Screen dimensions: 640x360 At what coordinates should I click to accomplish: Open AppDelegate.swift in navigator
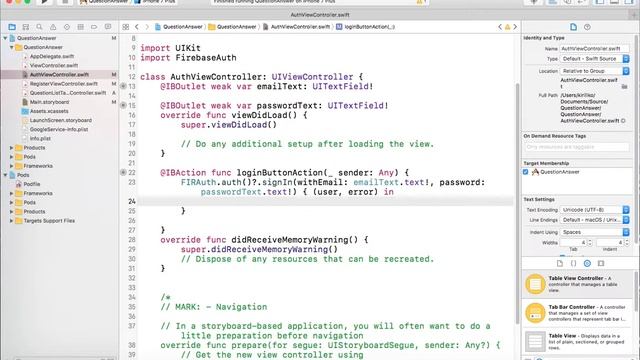click(x=52, y=56)
